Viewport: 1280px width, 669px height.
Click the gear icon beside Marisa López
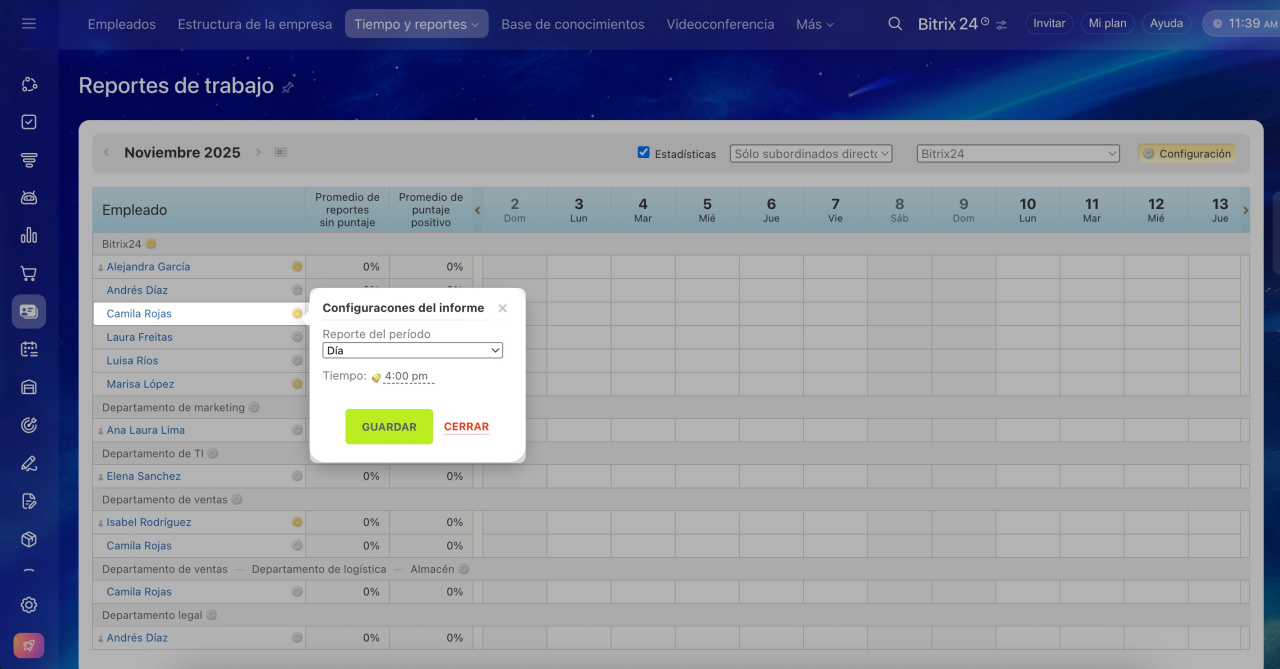tap(297, 384)
